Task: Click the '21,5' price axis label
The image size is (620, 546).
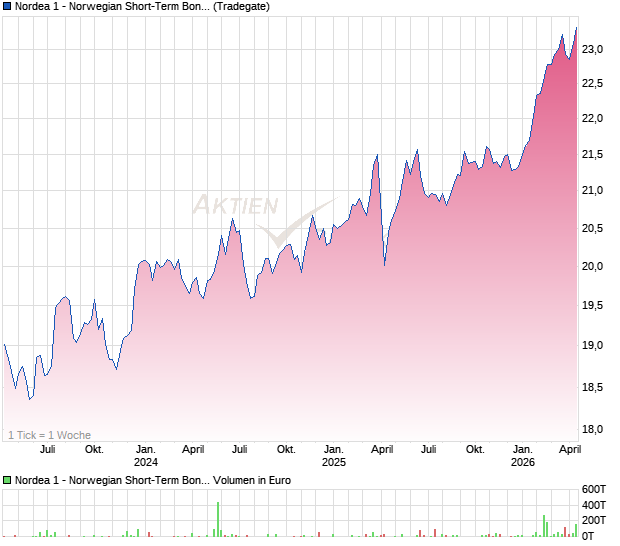Action: (x=592, y=154)
